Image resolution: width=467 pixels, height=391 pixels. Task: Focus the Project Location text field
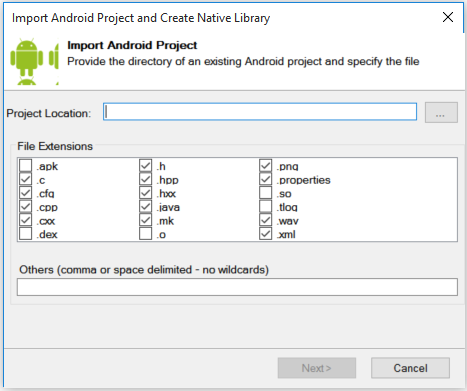[x=260, y=112]
